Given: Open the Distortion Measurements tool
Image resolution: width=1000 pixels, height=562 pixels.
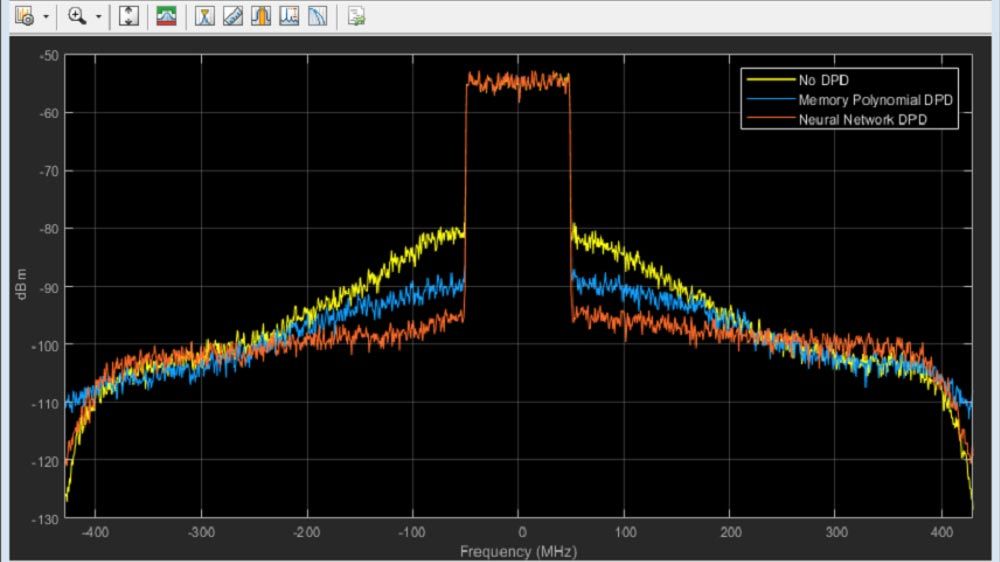Looking at the screenshot, I should click(289, 16).
